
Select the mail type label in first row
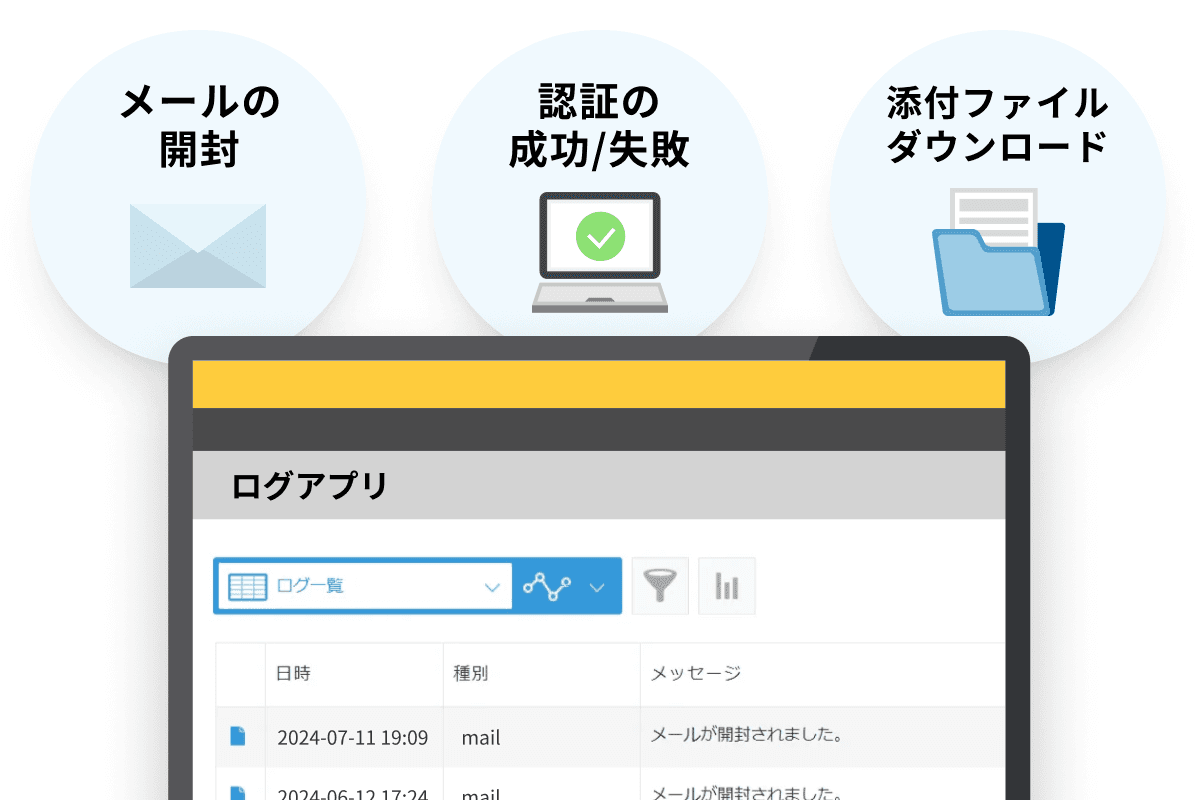[x=480, y=737]
